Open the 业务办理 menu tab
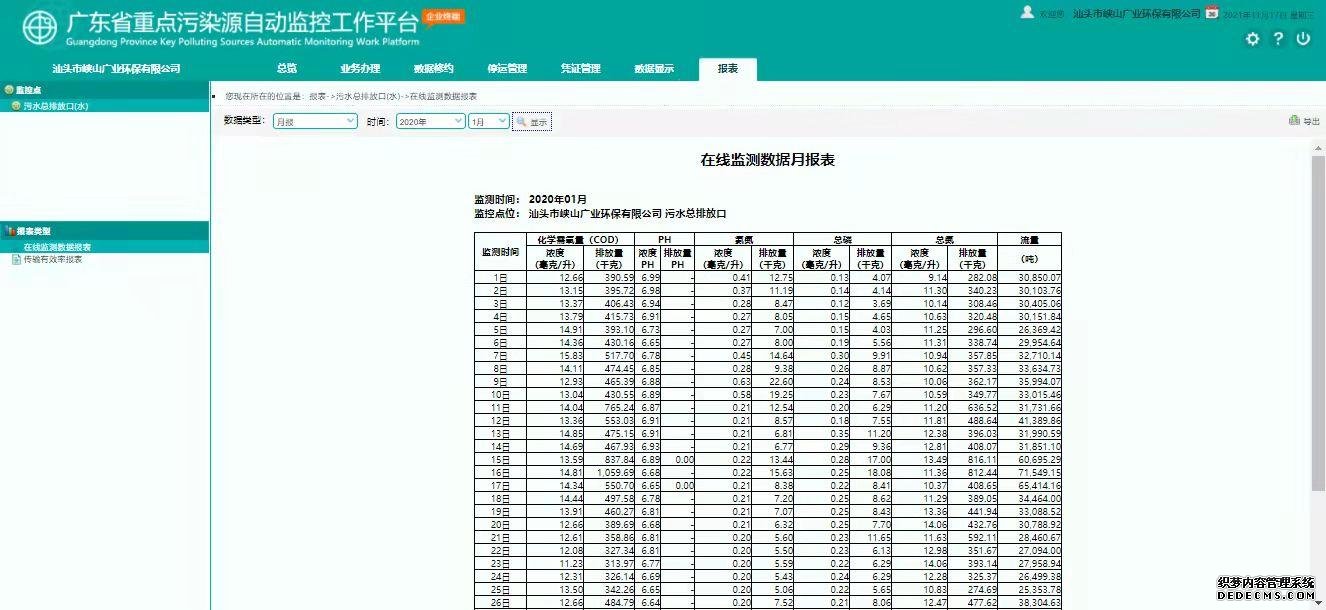 tap(360, 69)
